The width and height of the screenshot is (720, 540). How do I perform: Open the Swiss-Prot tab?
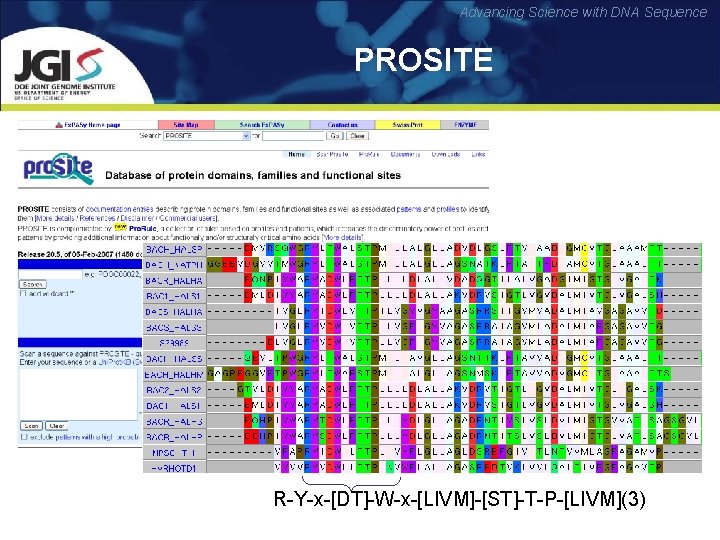407,124
